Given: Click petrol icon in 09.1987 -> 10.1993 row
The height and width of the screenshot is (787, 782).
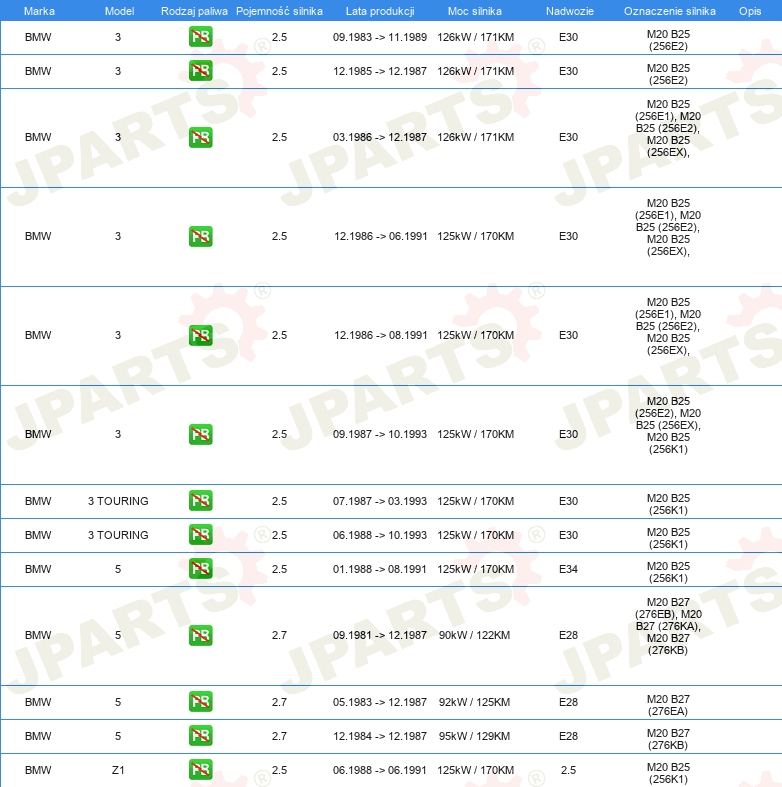Looking at the screenshot, I should [200, 434].
